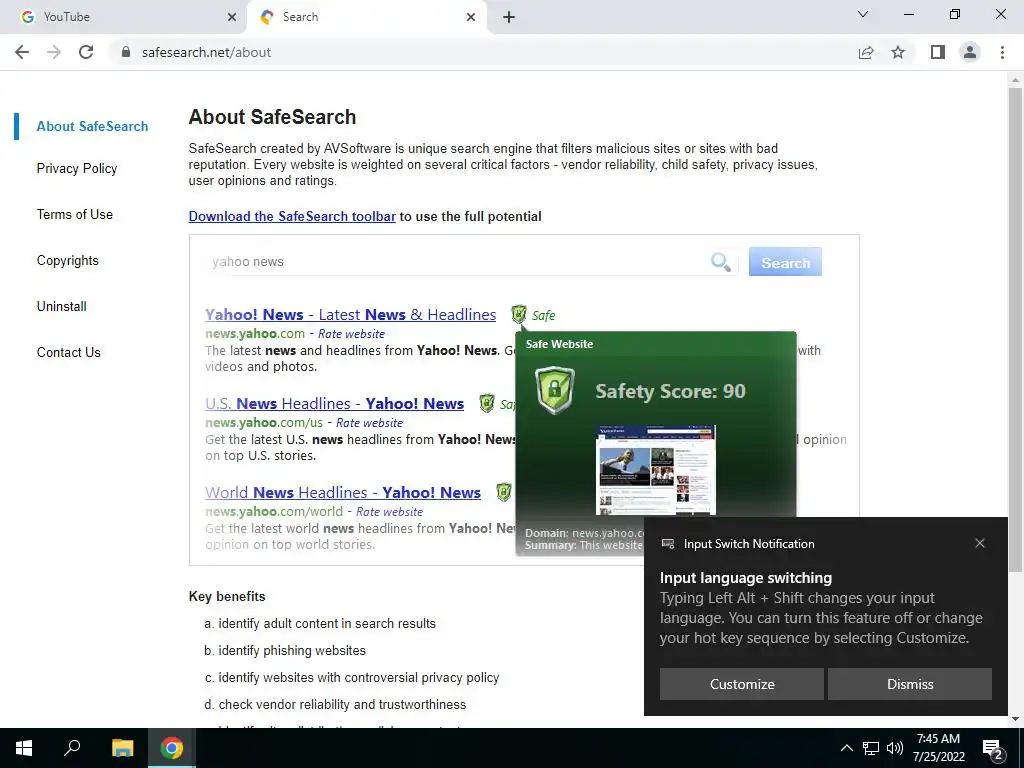1024x768 pixels.
Task: Click the Customize button in notification
Action: [742, 684]
